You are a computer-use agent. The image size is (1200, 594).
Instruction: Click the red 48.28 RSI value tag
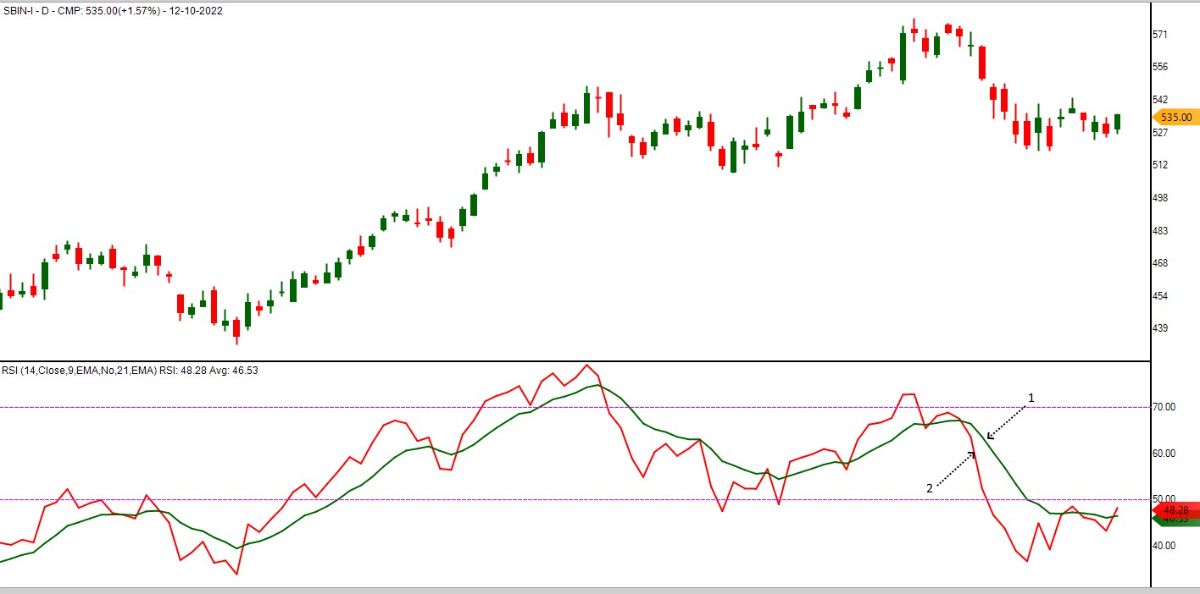[1174, 511]
